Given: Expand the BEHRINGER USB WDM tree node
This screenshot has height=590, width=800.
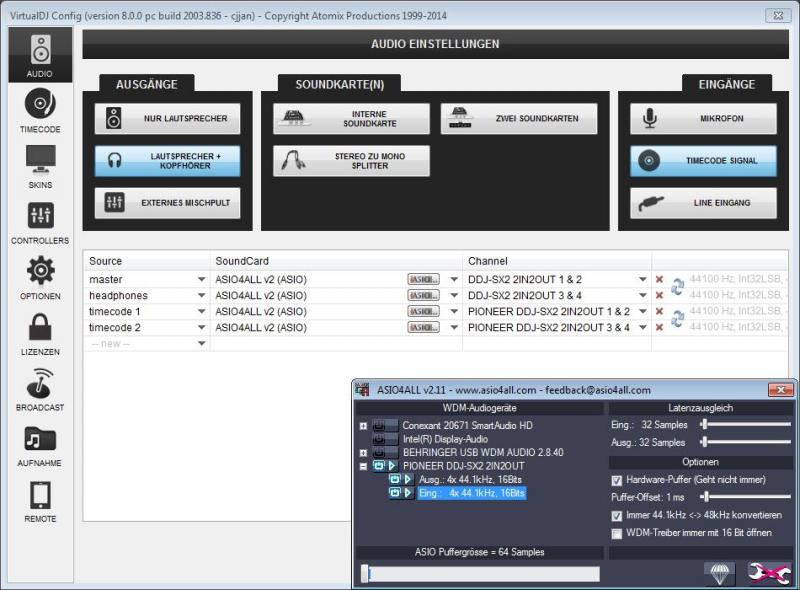Looking at the screenshot, I should point(363,453).
